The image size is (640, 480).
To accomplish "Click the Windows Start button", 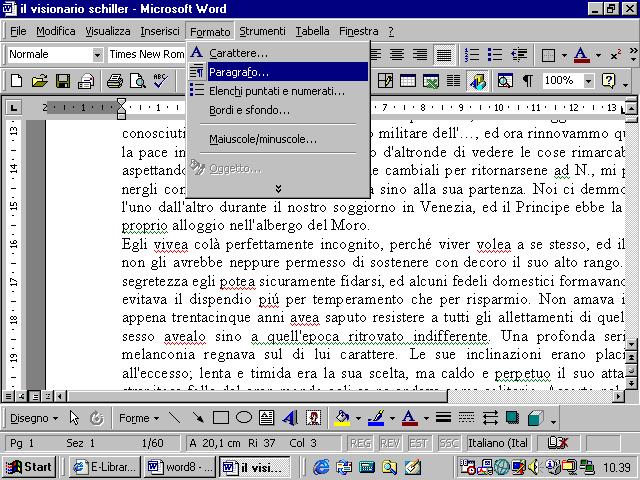I will point(28,467).
